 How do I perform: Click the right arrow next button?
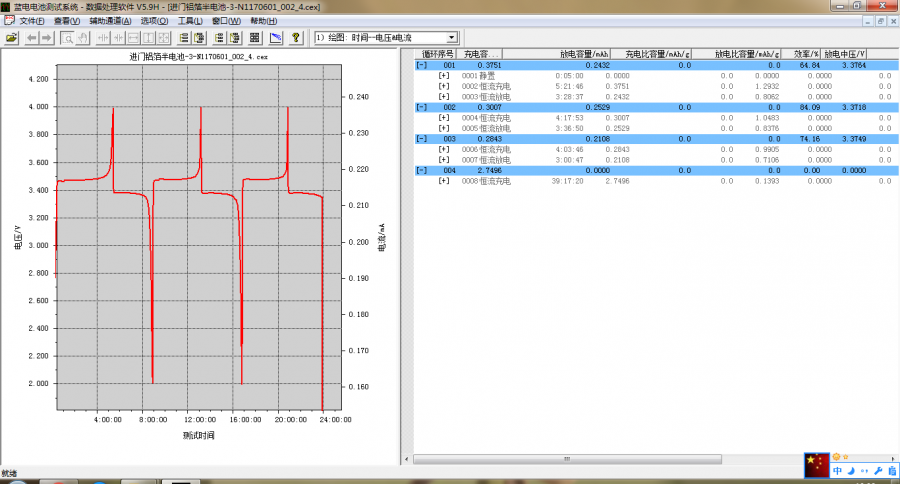pos(47,38)
